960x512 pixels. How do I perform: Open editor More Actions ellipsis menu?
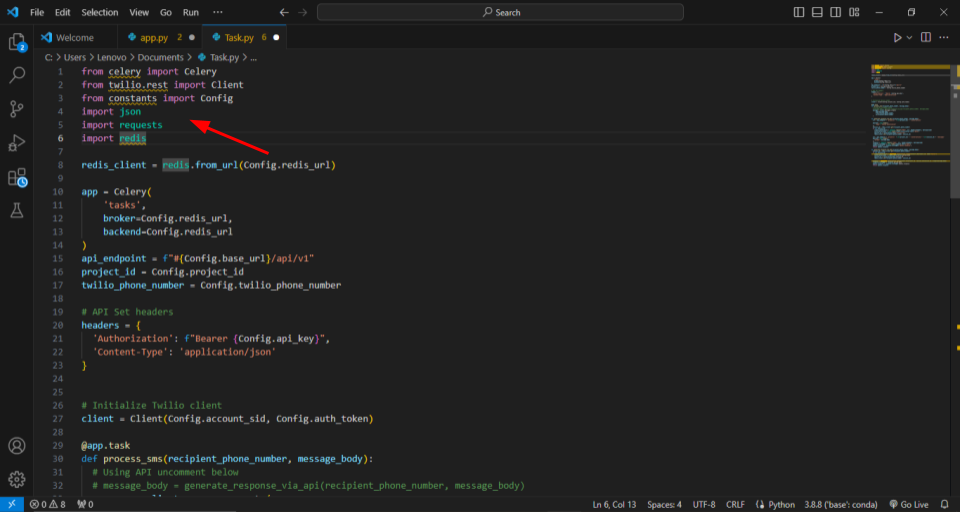click(945, 37)
